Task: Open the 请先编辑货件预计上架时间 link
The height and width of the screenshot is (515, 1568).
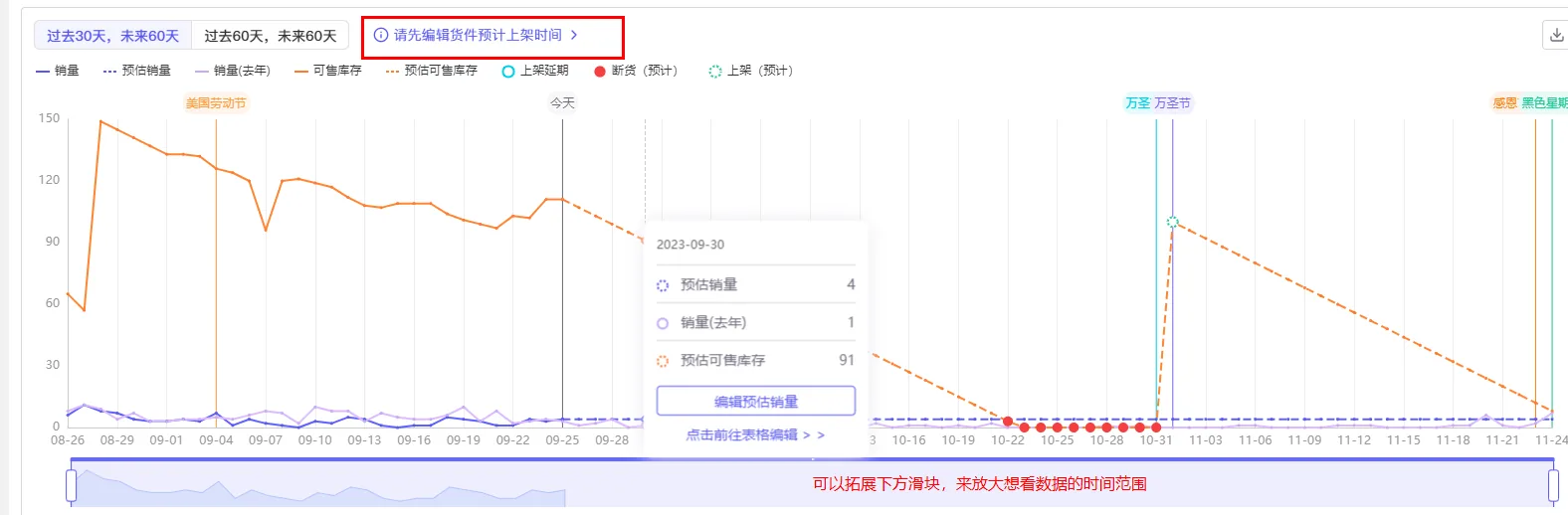Action: coord(478,35)
